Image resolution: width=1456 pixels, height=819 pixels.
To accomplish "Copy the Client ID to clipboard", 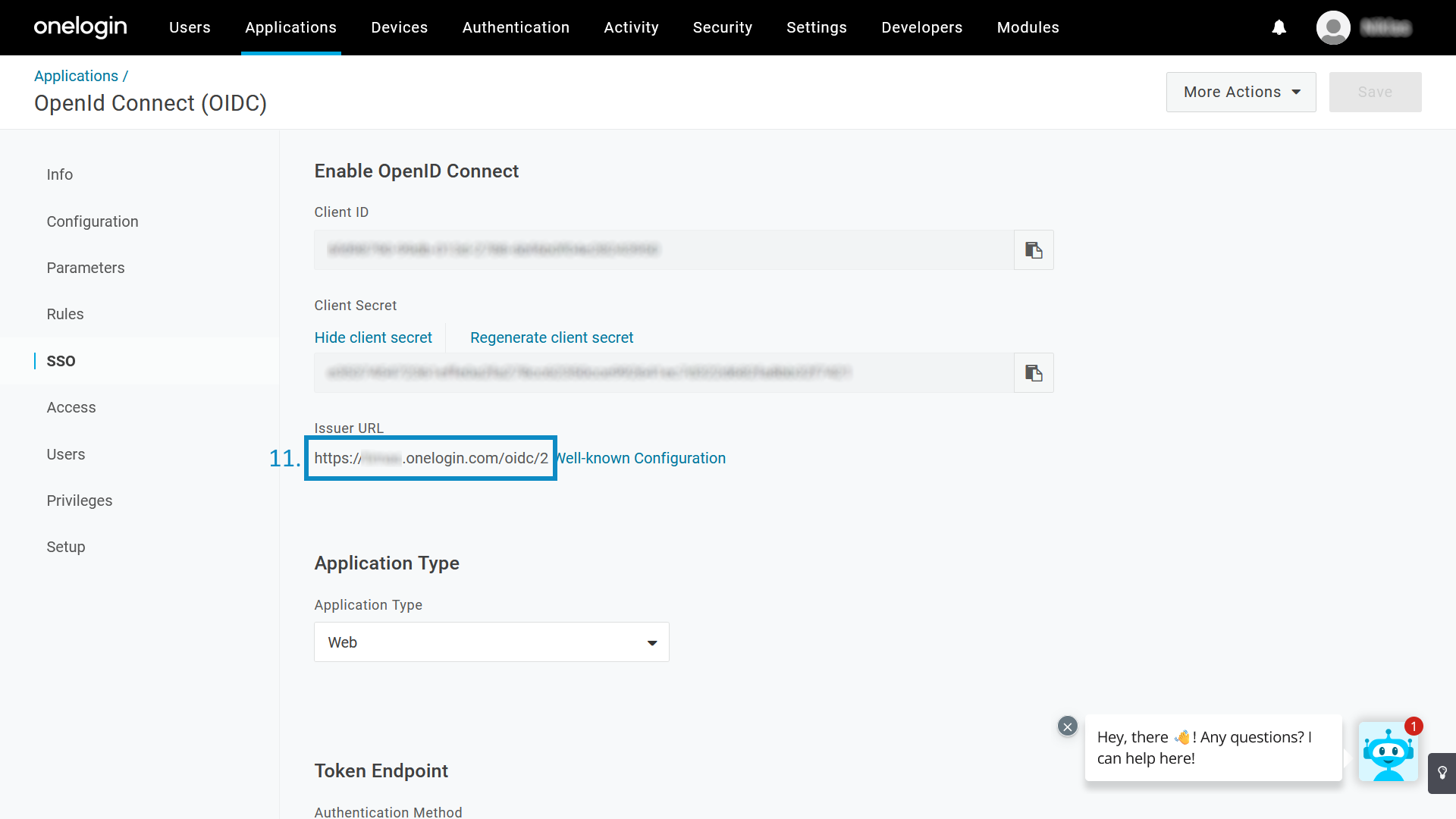I will pos(1034,250).
